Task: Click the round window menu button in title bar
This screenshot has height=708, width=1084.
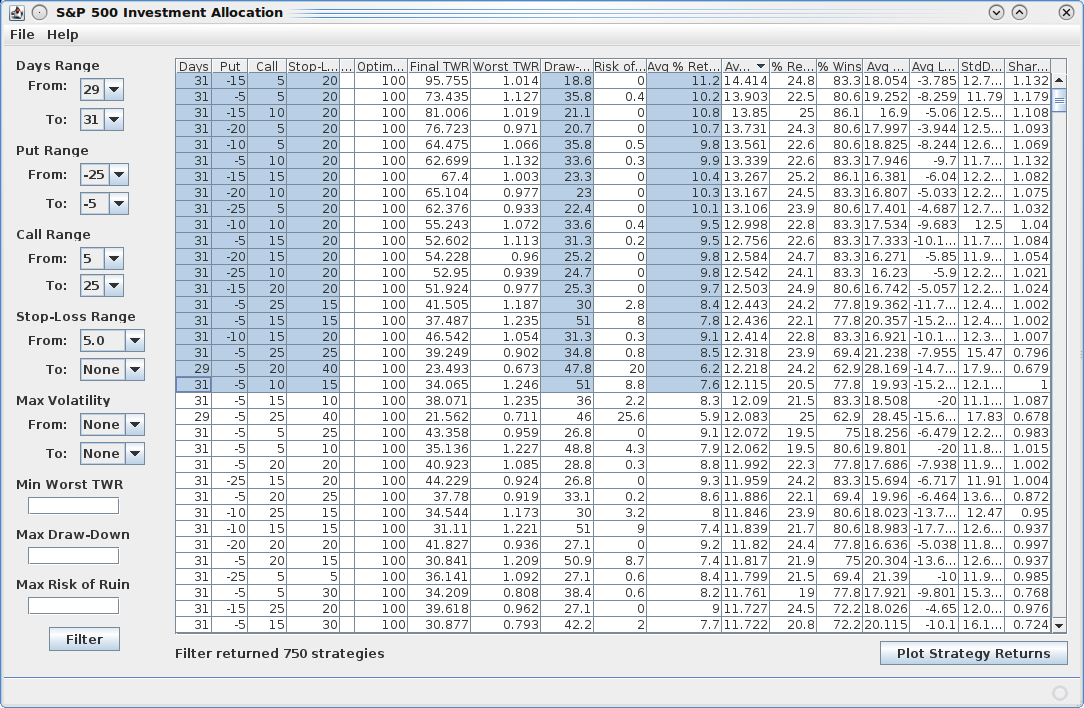Action: 40,12
